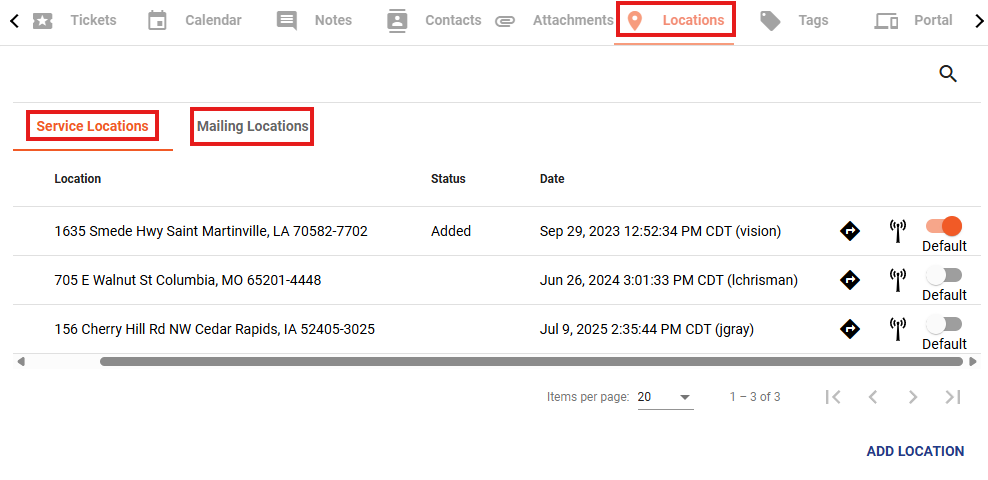Viewport: 988px width, 480px height.
Task: Click the Tags label icon
Action: [770, 21]
